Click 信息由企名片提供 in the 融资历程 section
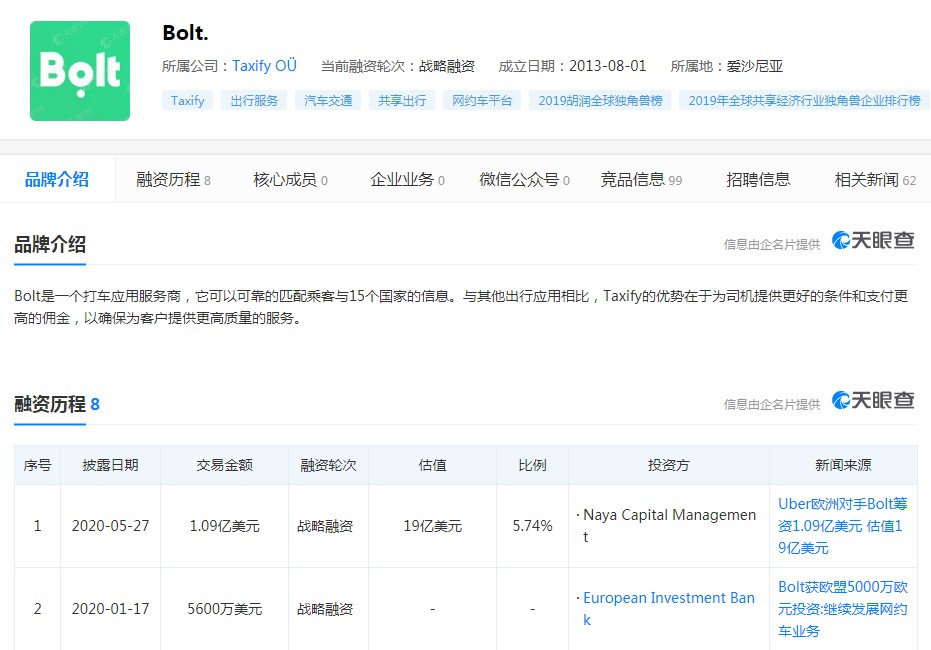This screenshot has height=650, width=931. pyautogui.click(x=772, y=404)
